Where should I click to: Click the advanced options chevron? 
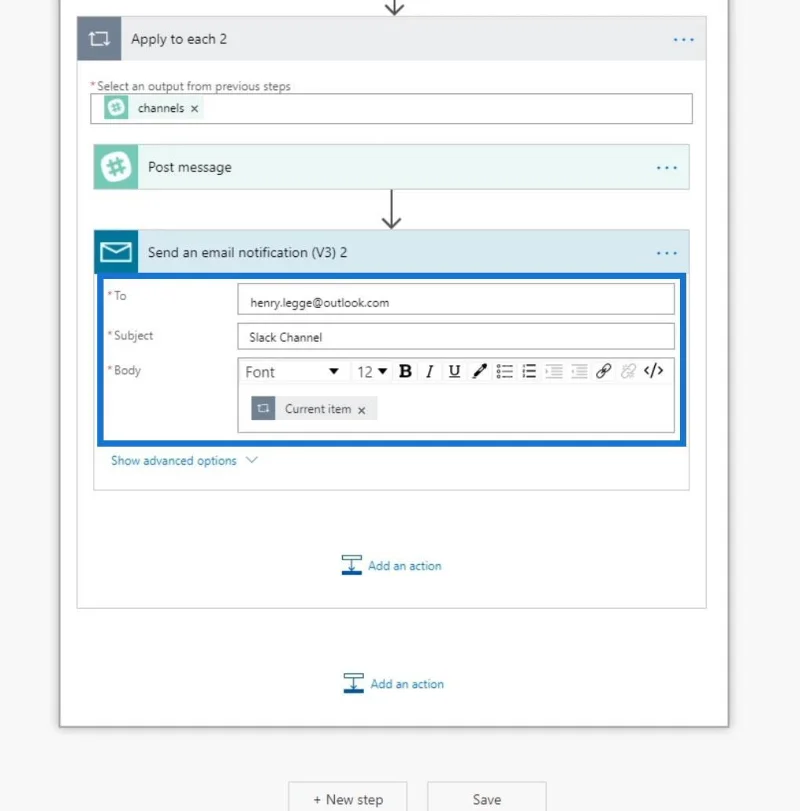coord(252,460)
